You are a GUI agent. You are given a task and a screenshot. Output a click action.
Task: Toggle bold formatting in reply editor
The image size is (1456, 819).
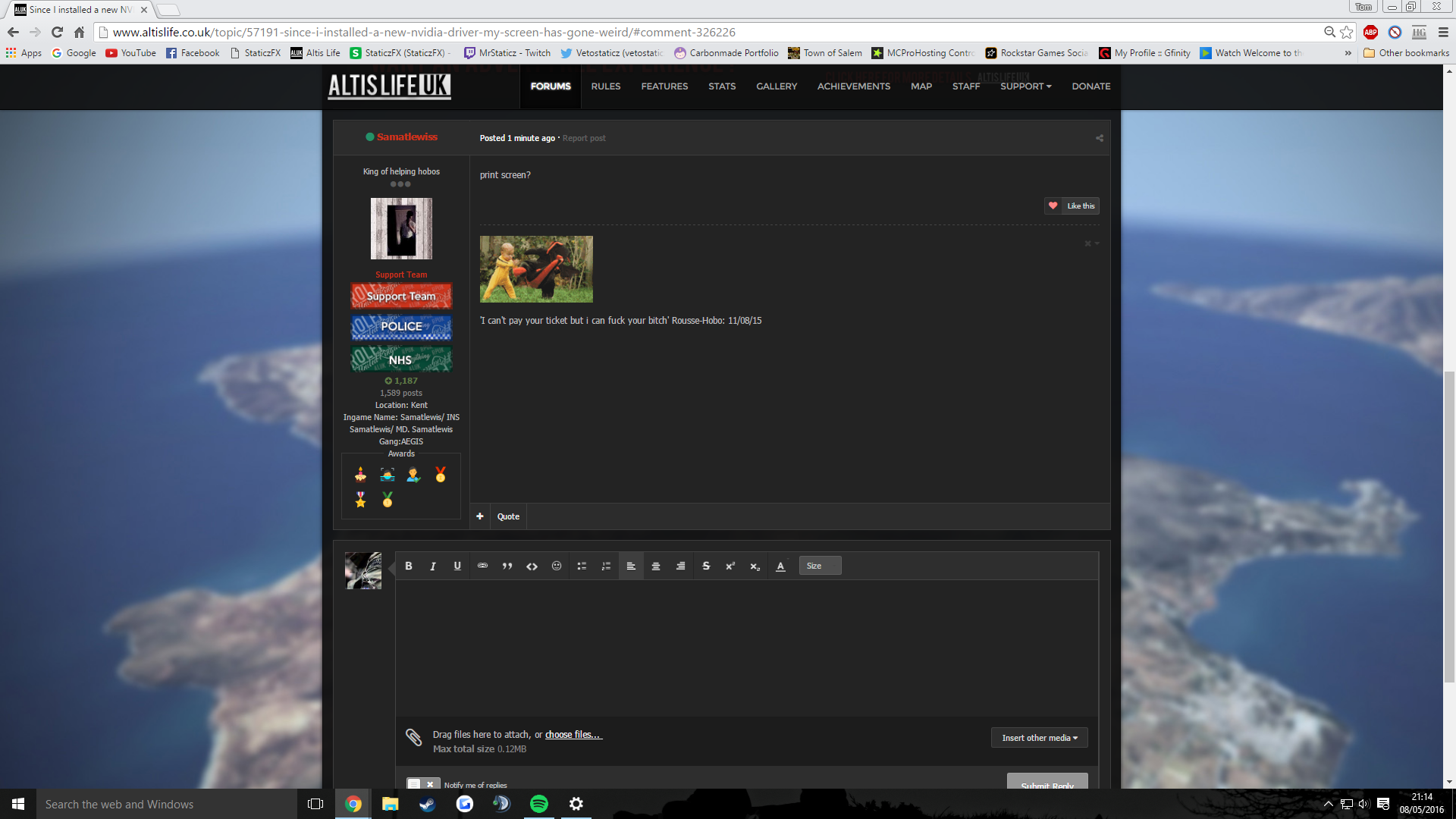pyautogui.click(x=409, y=566)
